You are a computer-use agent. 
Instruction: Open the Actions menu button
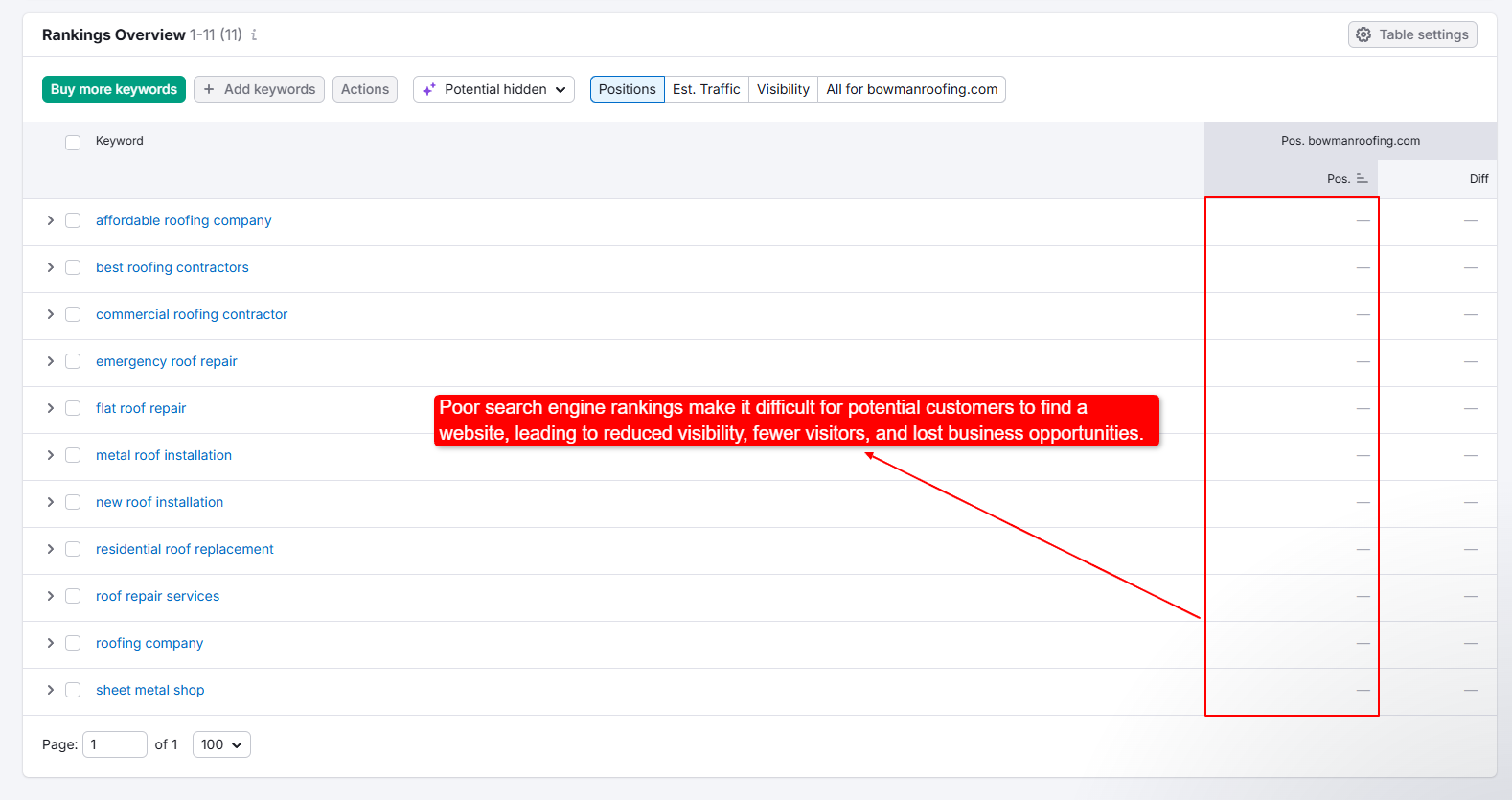(365, 89)
